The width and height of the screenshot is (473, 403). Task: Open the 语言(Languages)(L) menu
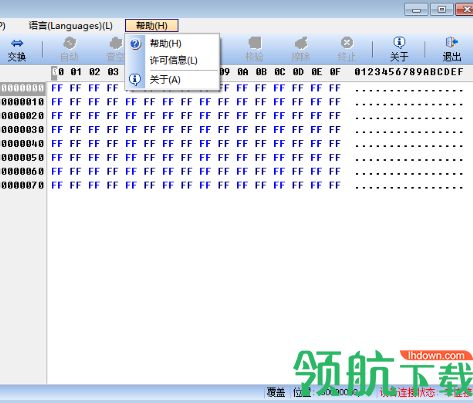[70, 26]
